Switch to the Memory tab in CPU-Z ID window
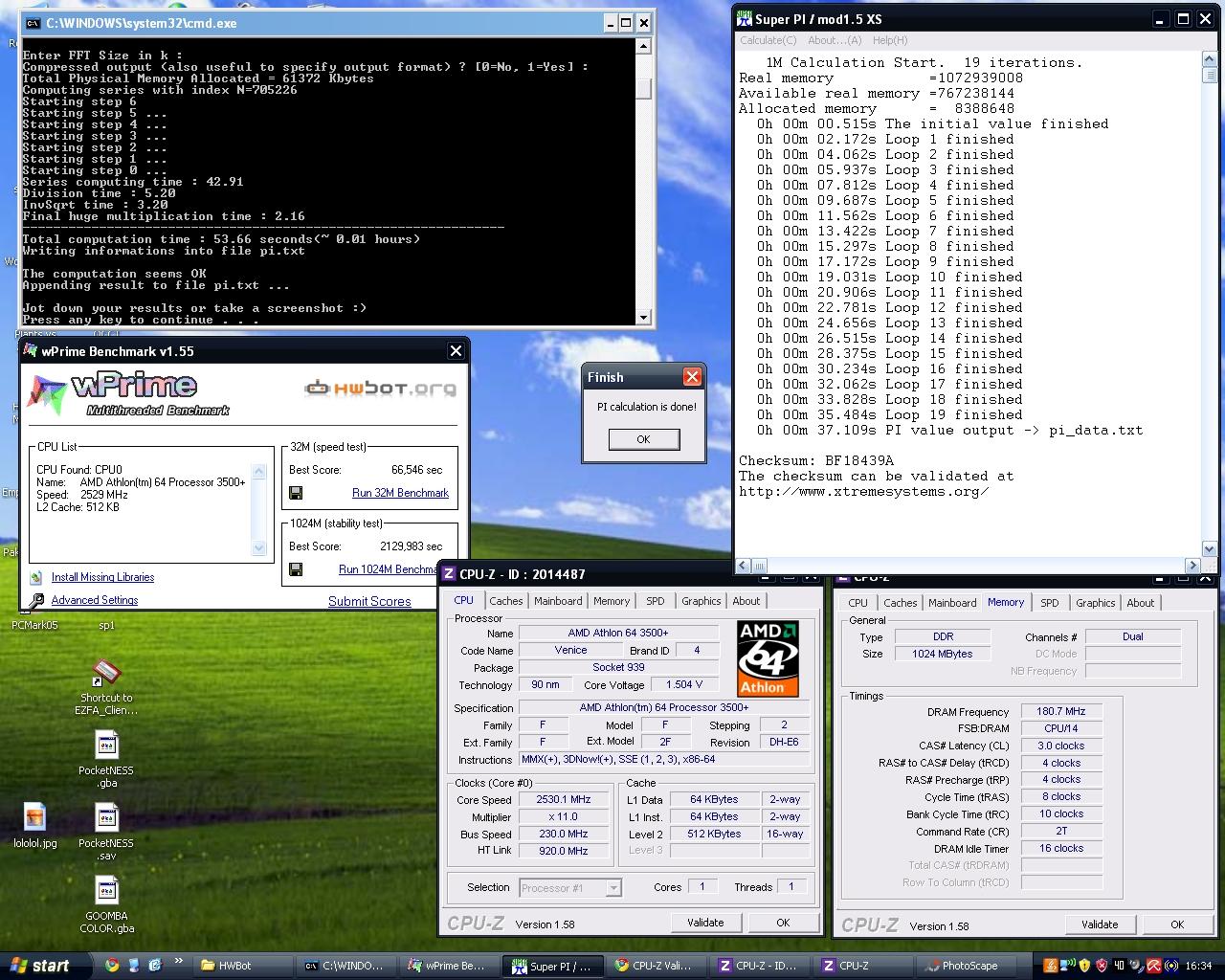The width and height of the screenshot is (1225, 980). click(612, 601)
